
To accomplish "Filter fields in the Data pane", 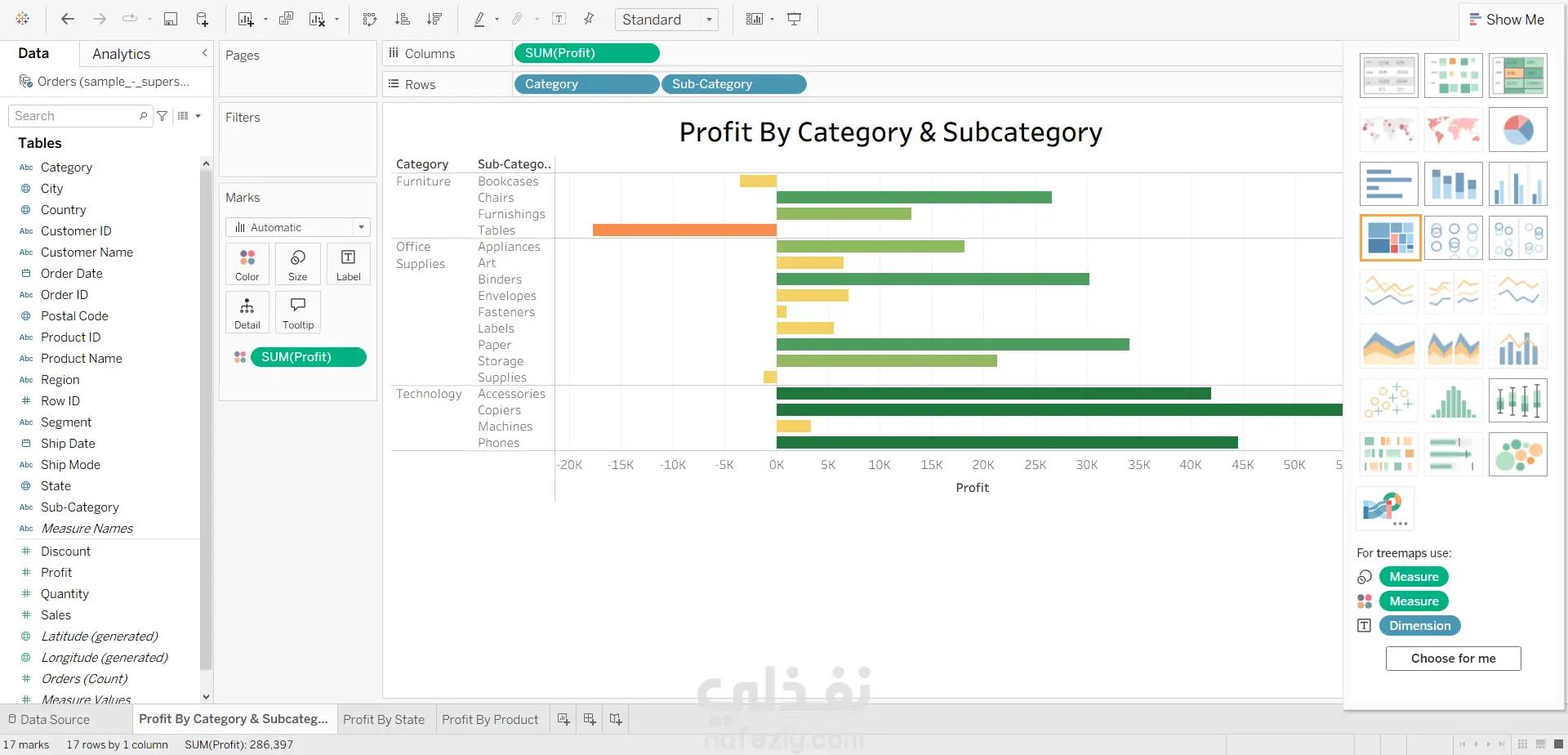I will pos(163,116).
